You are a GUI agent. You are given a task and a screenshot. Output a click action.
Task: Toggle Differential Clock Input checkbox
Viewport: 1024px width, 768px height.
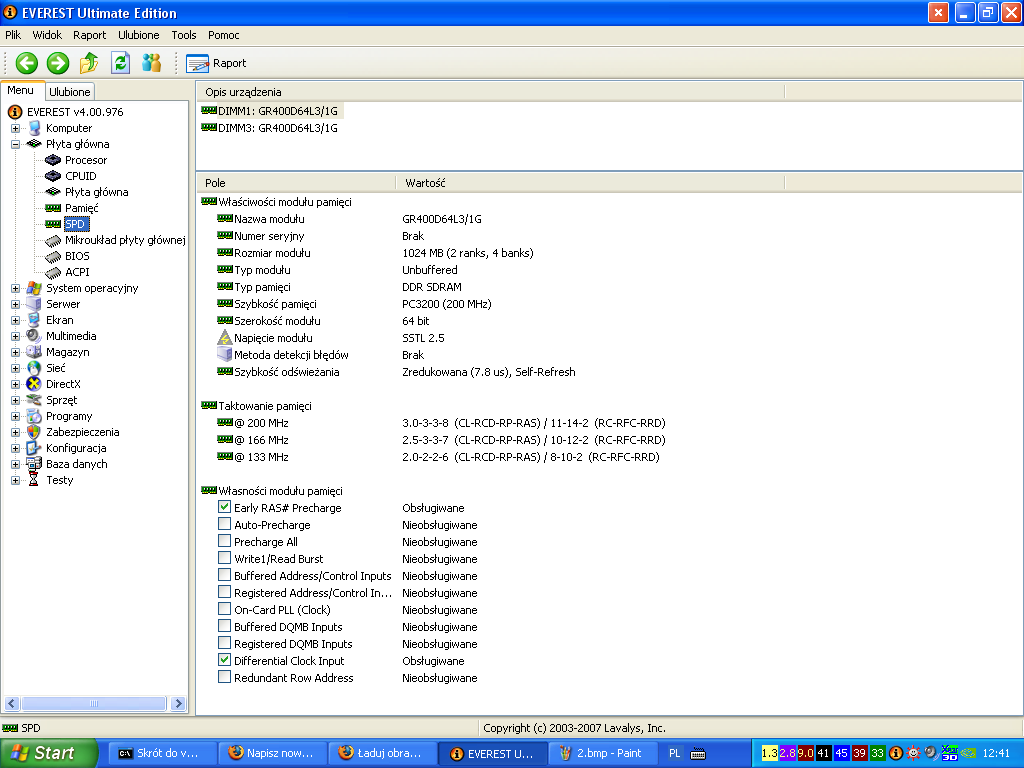point(224,660)
